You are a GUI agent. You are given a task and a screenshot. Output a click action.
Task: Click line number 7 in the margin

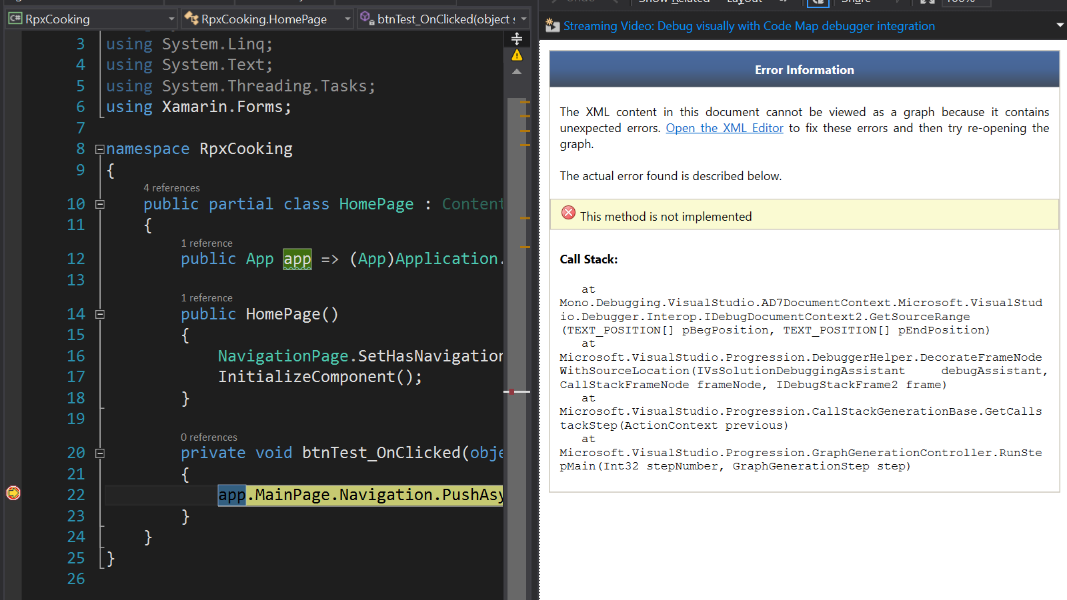pos(81,128)
